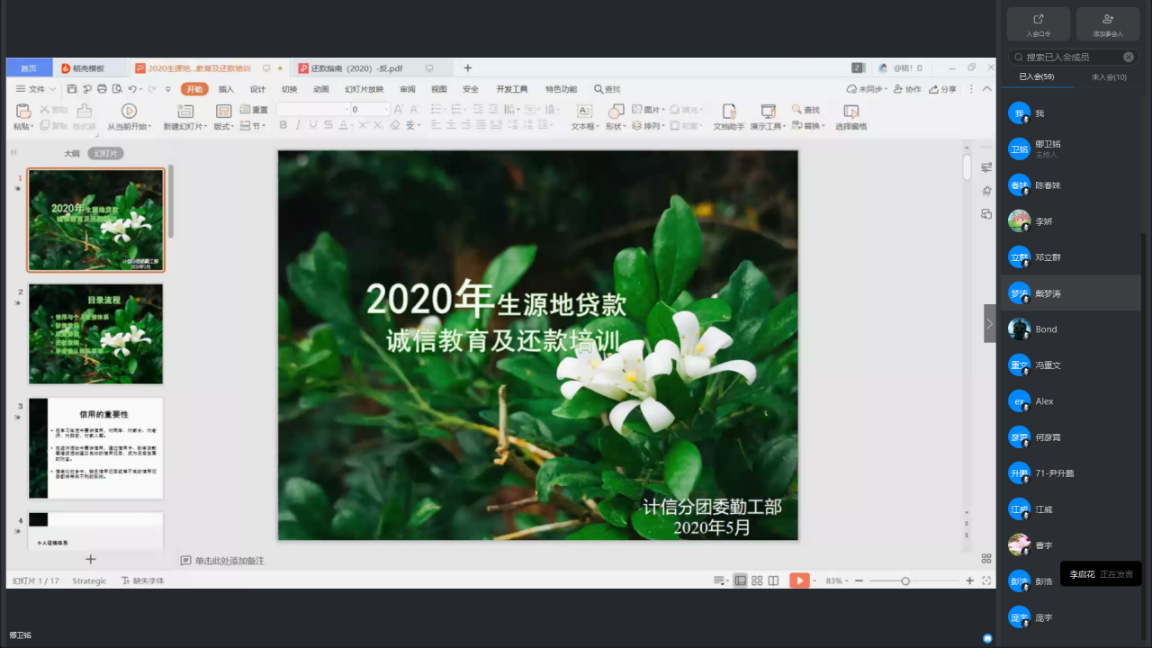The width and height of the screenshot is (1152, 648).
Task: Click the 文本框 text box icon
Action: point(583,111)
